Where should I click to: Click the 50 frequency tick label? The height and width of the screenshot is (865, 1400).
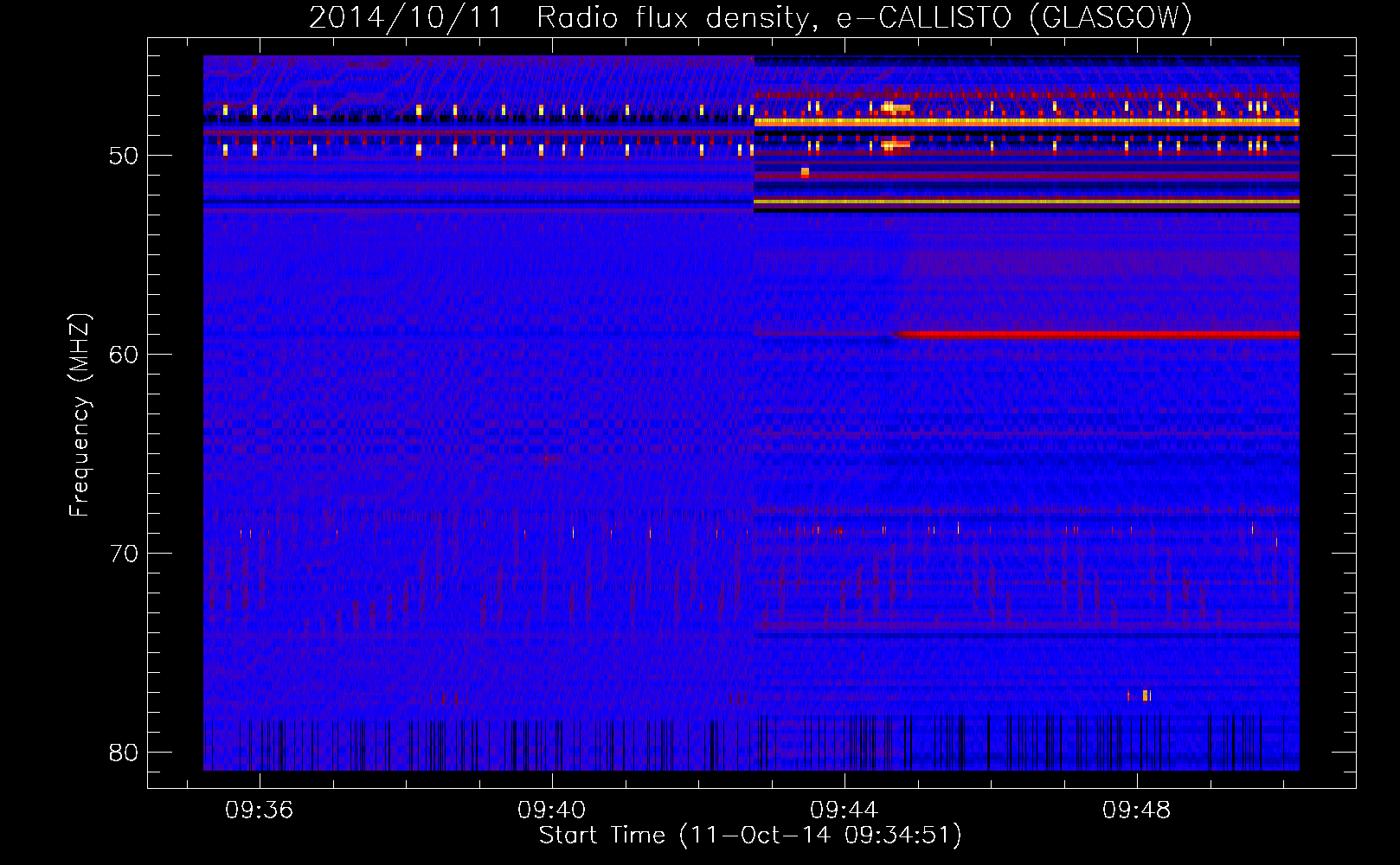tap(124, 156)
